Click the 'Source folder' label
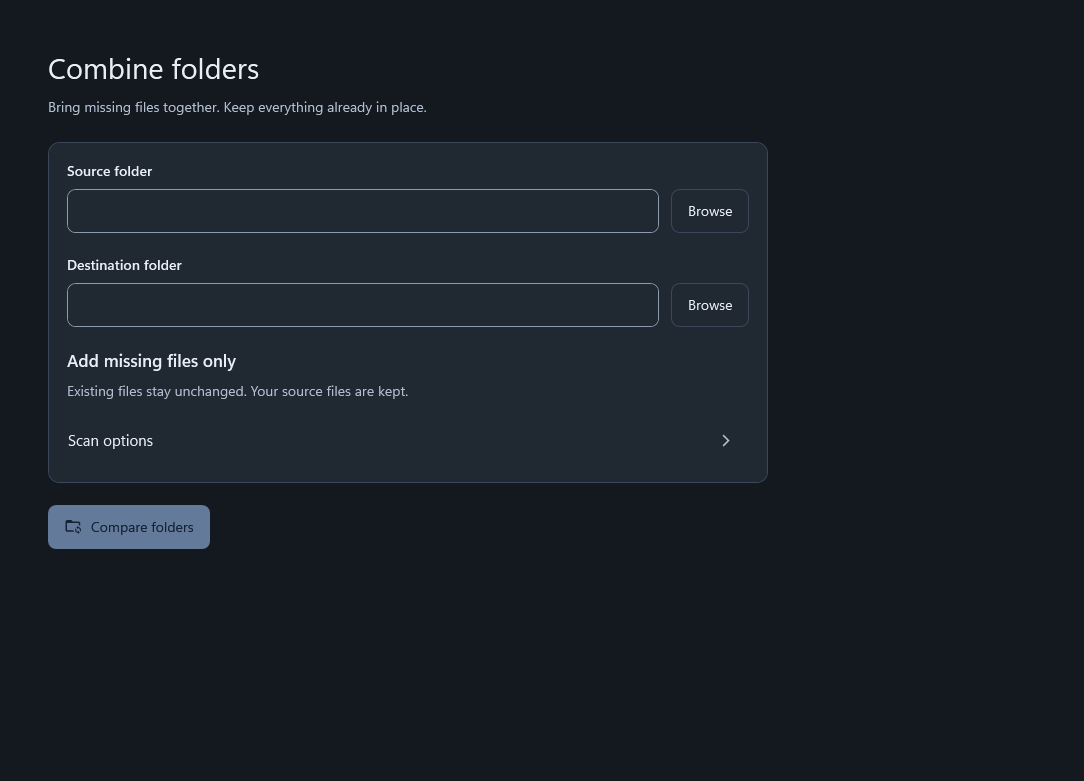1084x781 pixels. click(x=109, y=171)
